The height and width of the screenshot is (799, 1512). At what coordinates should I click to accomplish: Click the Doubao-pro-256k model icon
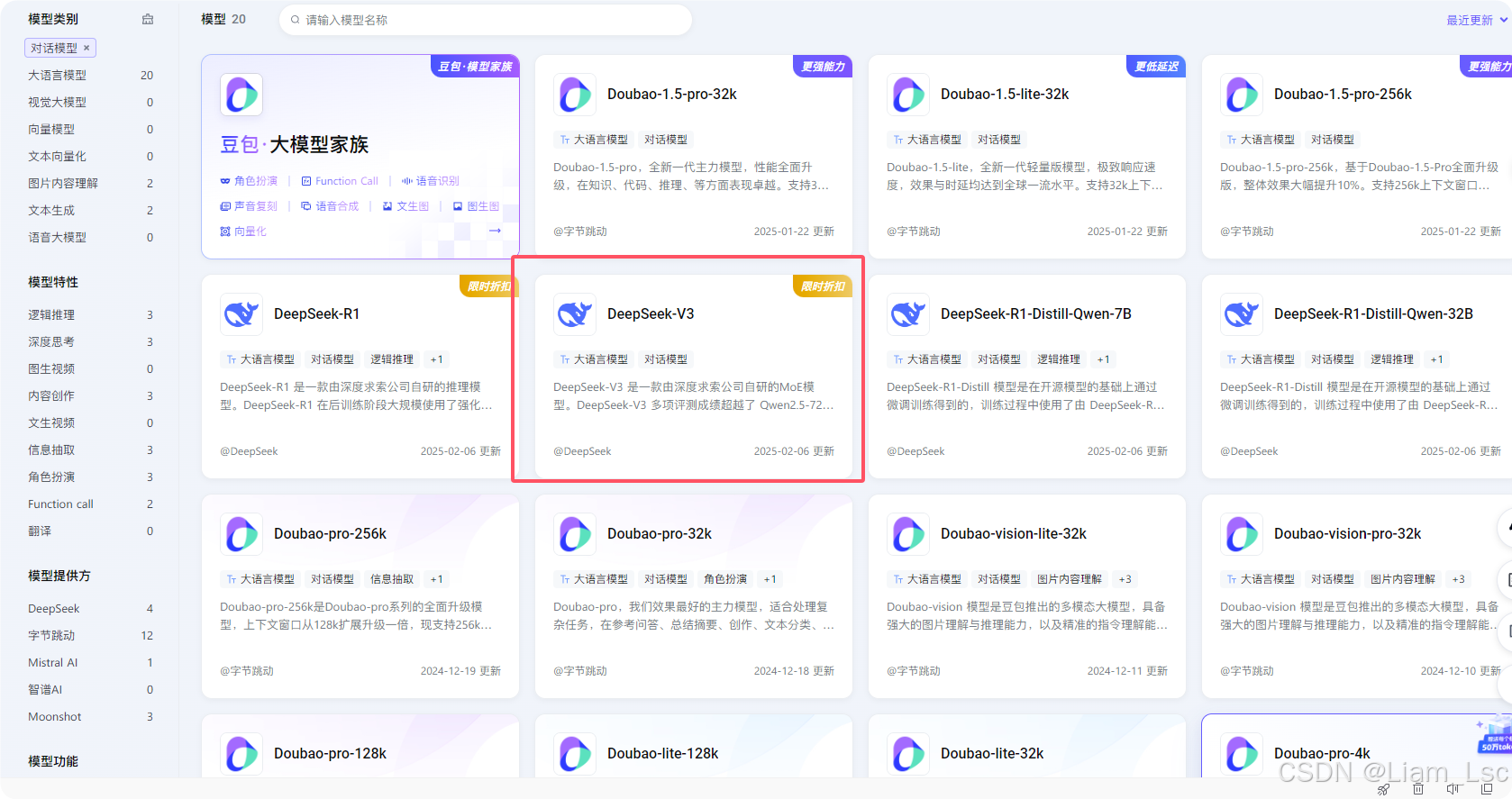pyautogui.click(x=241, y=534)
